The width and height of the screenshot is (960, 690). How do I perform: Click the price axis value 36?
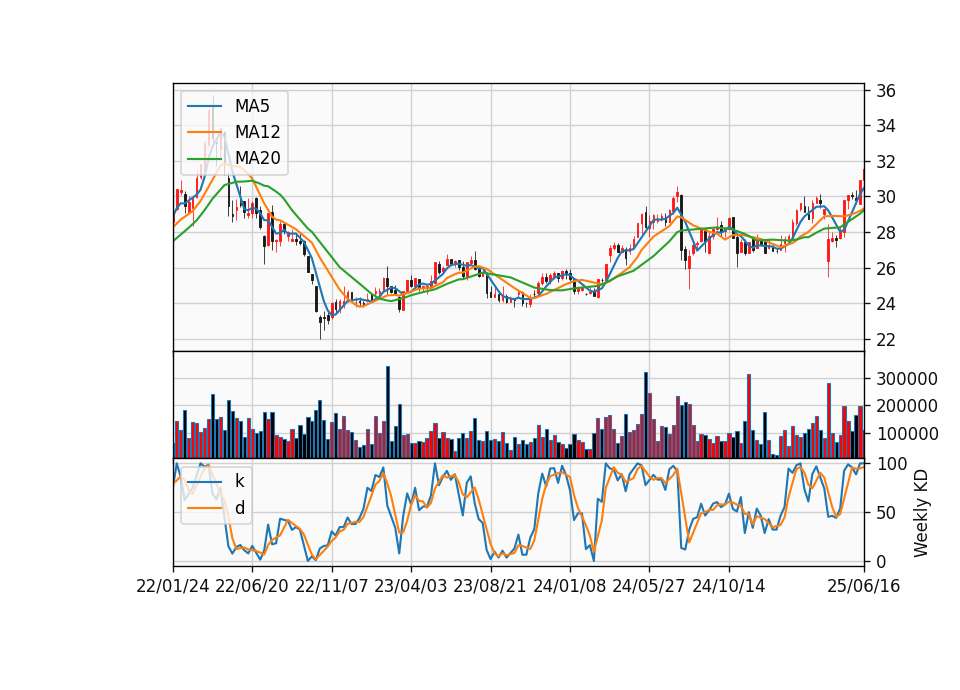(885, 91)
